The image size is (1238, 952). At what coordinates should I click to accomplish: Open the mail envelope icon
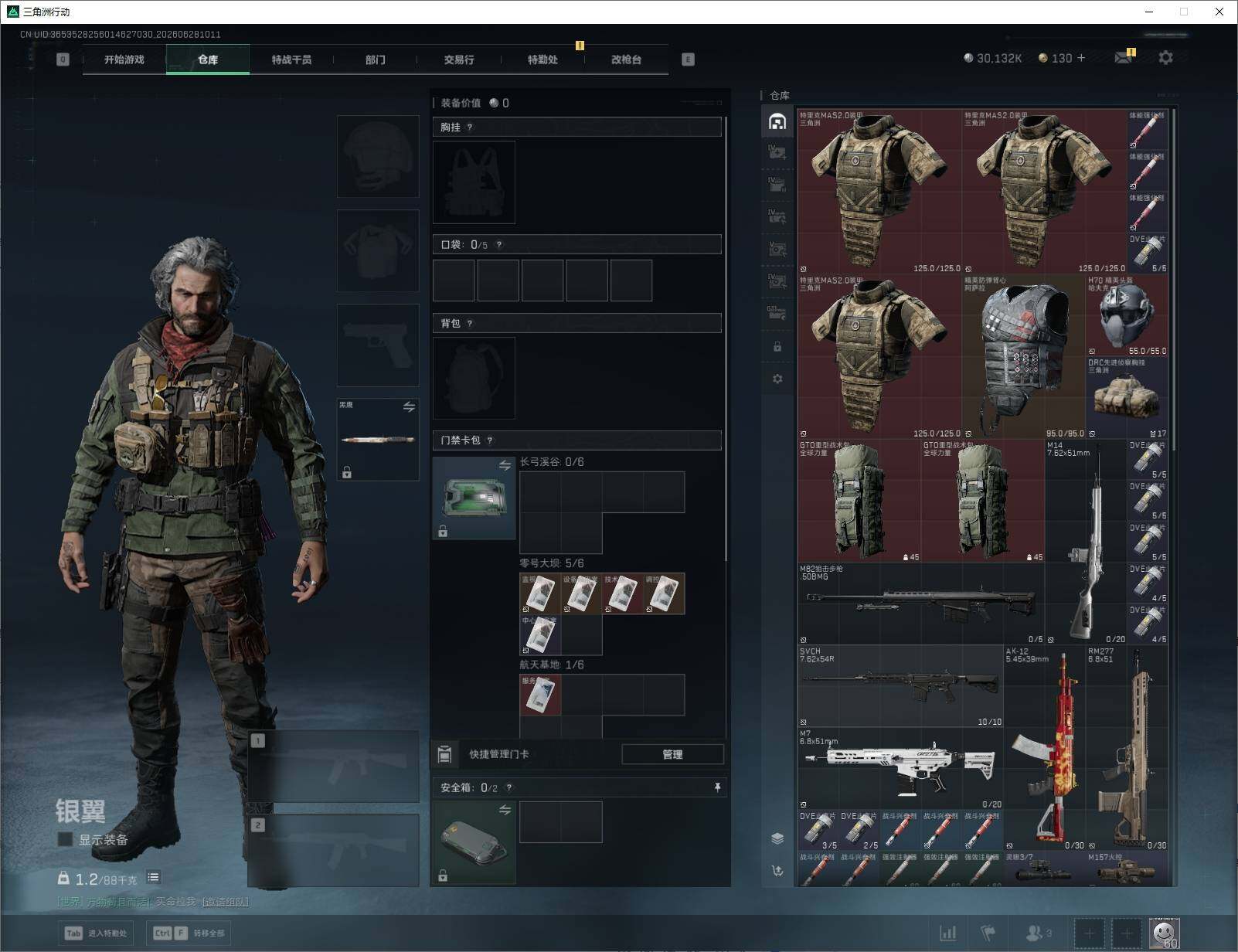click(1124, 58)
